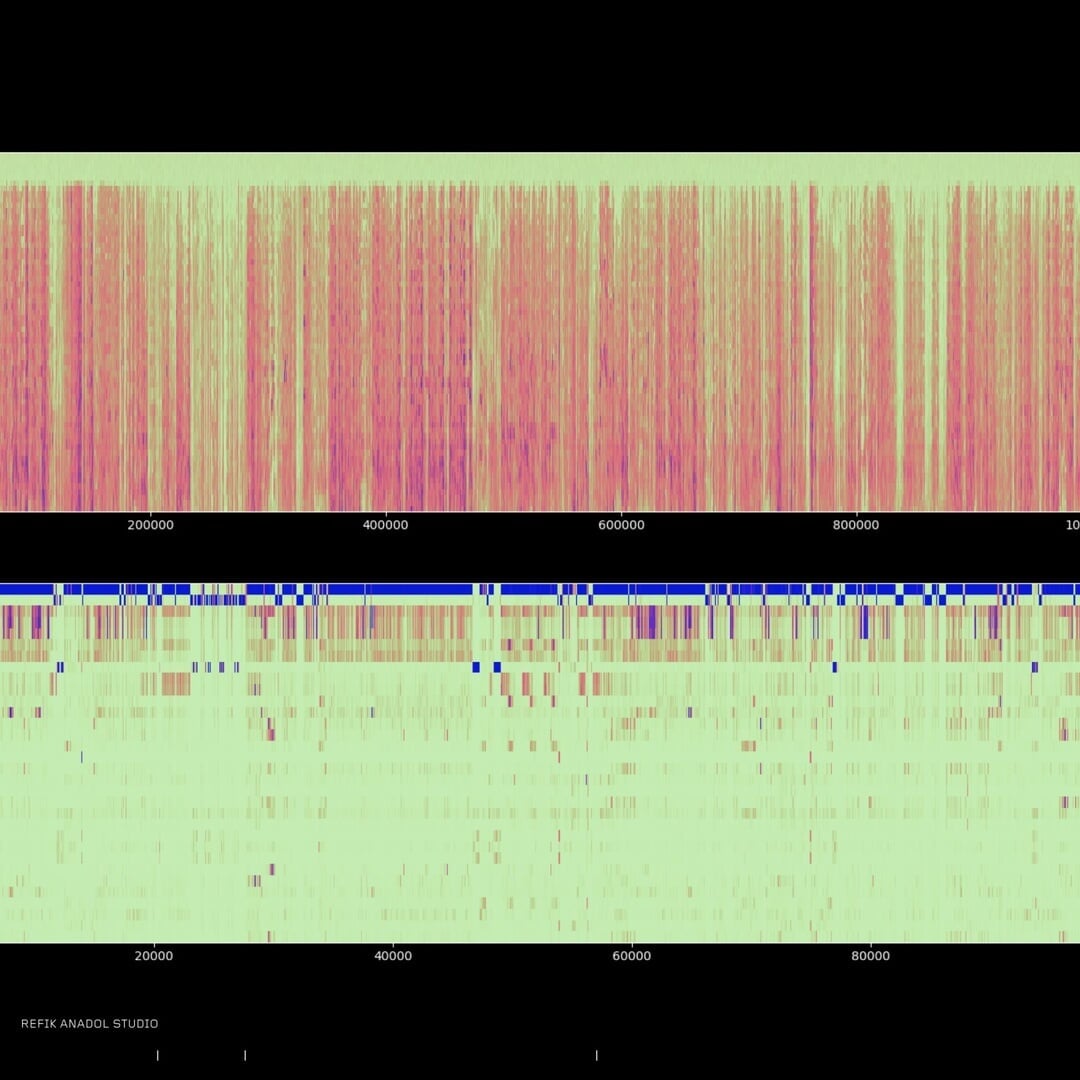
Task: Click the 200000 axis label on upper heatmap
Action: click(150, 525)
